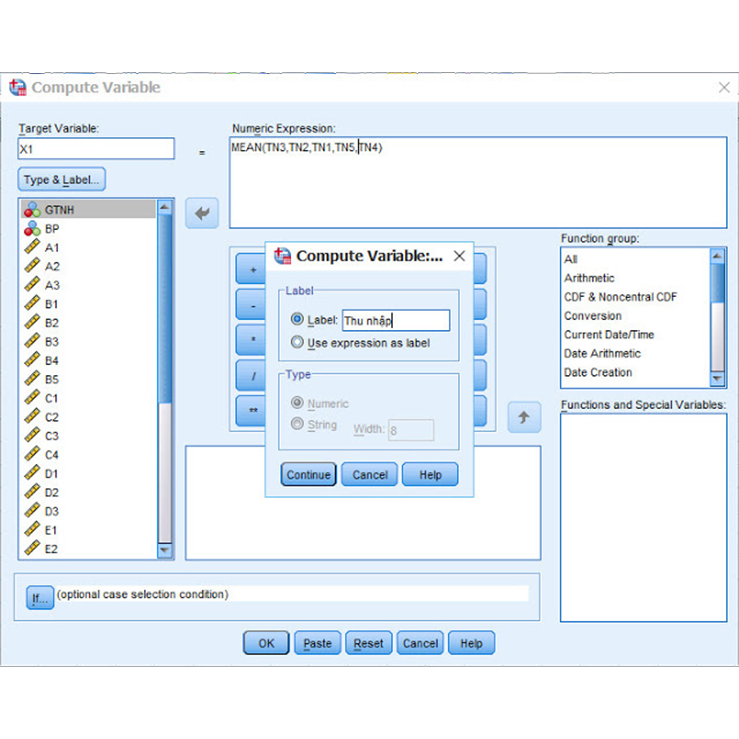Select Arithmetic function group
The width and height of the screenshot is (739, 739).
coord(636,278)
